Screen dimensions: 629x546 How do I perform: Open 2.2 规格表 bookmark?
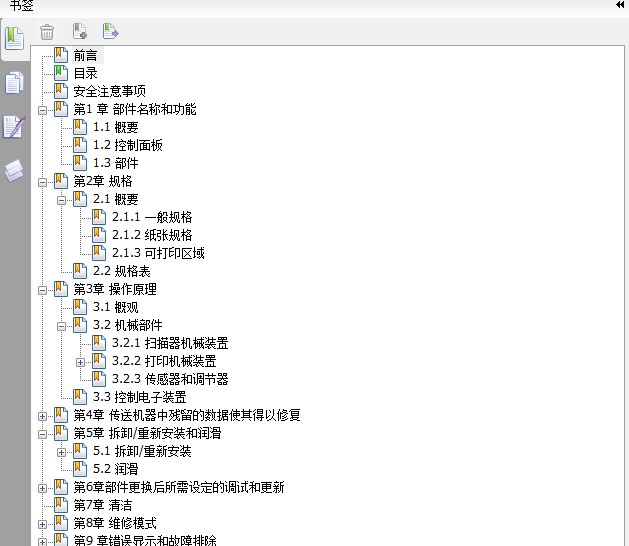click(122, 271)
